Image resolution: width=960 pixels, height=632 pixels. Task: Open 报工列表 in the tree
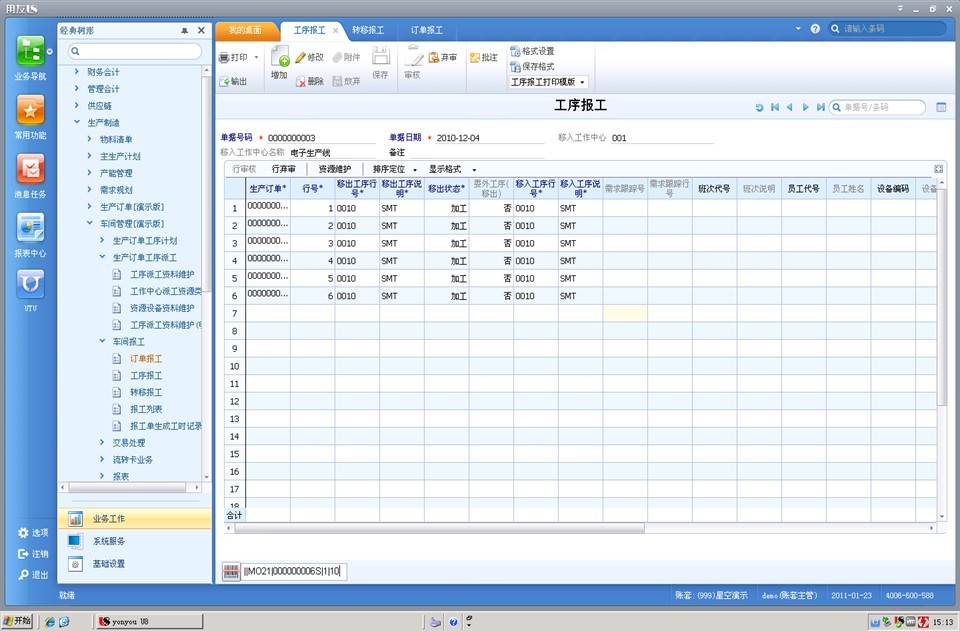(146, 409)
